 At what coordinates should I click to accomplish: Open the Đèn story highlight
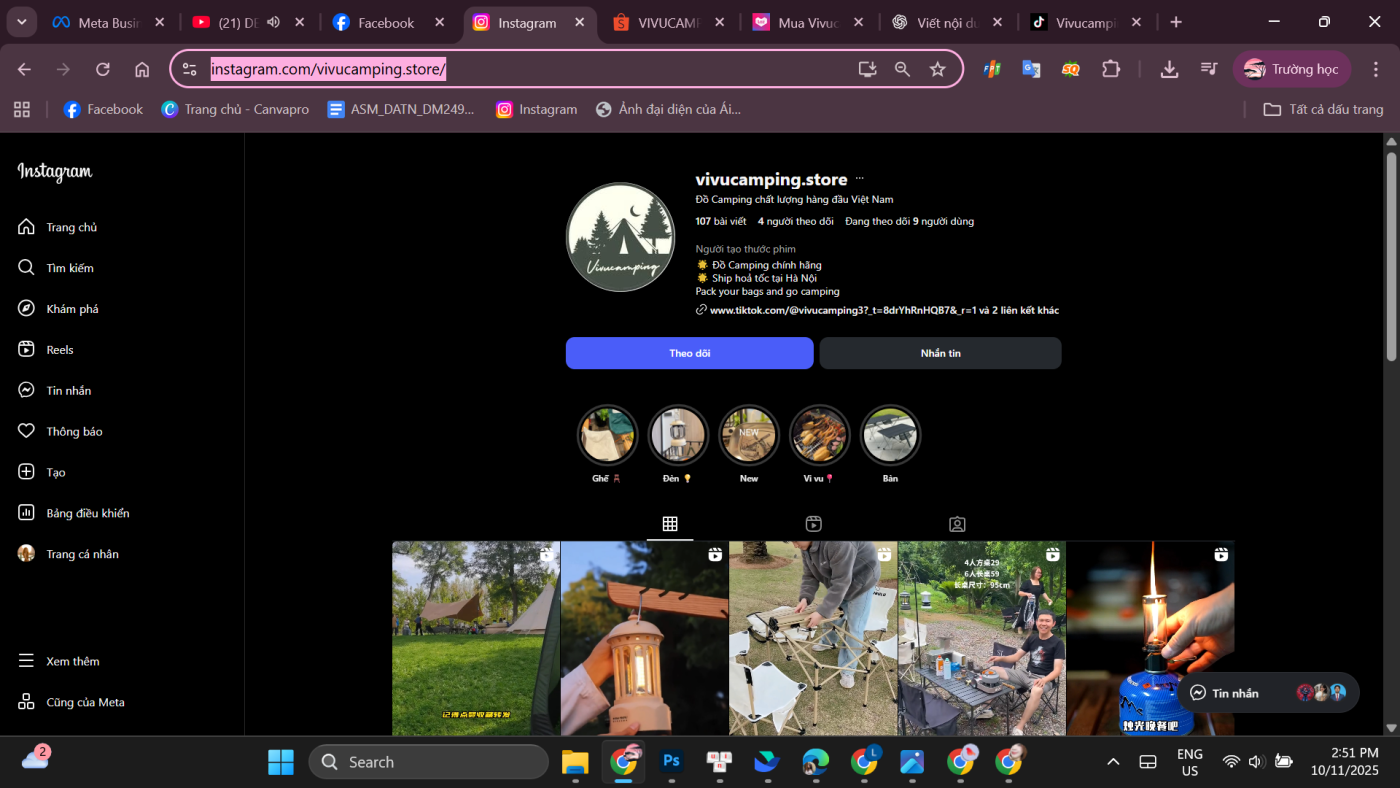(x=678, y=435)
